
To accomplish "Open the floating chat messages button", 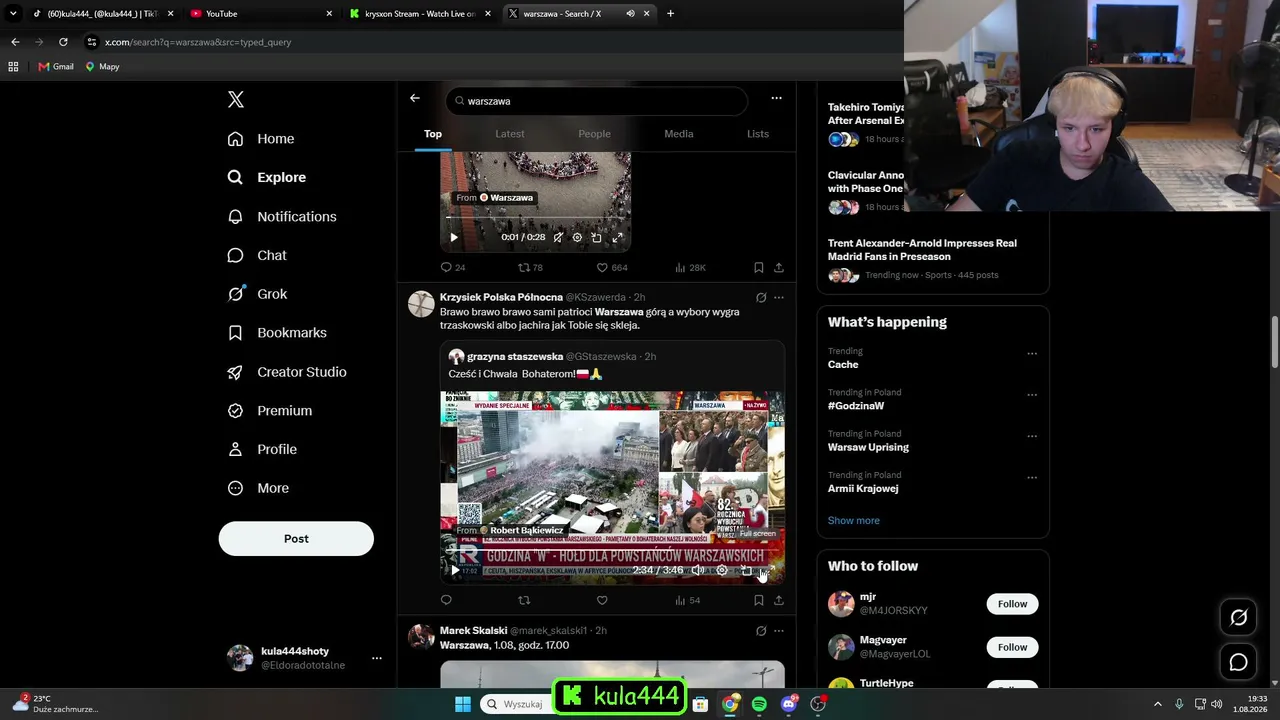I will pyautogui.click(x=1238, y=662).
